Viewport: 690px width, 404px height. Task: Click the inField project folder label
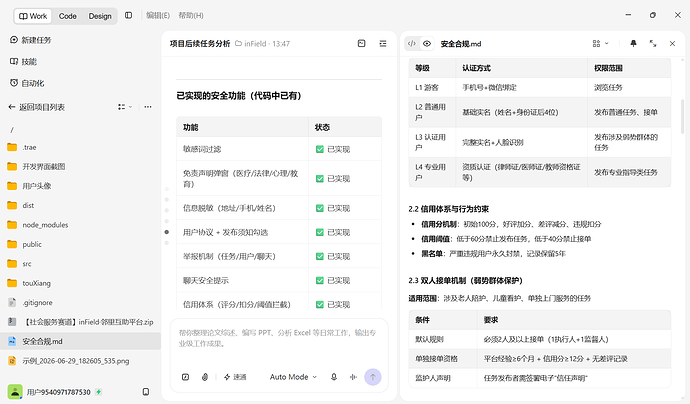click(x=251, y=44)
